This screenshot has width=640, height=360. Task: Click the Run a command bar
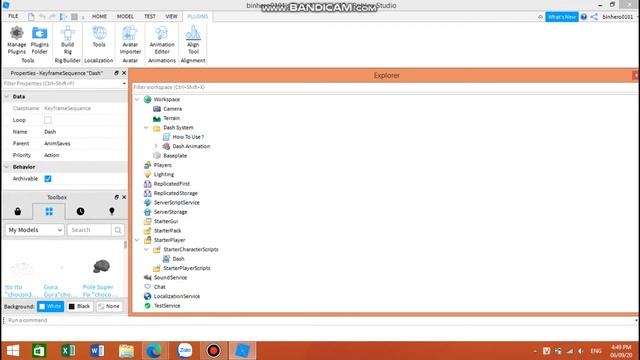click(320, 320)
